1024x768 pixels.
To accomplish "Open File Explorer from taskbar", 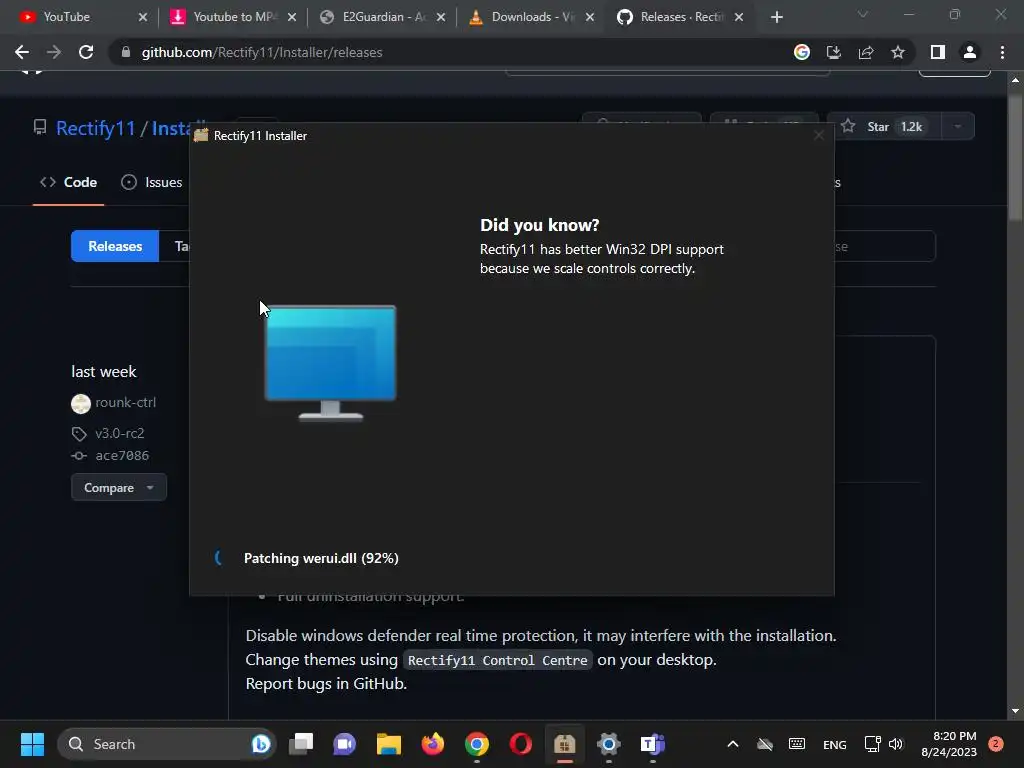I will coord(389,744).
